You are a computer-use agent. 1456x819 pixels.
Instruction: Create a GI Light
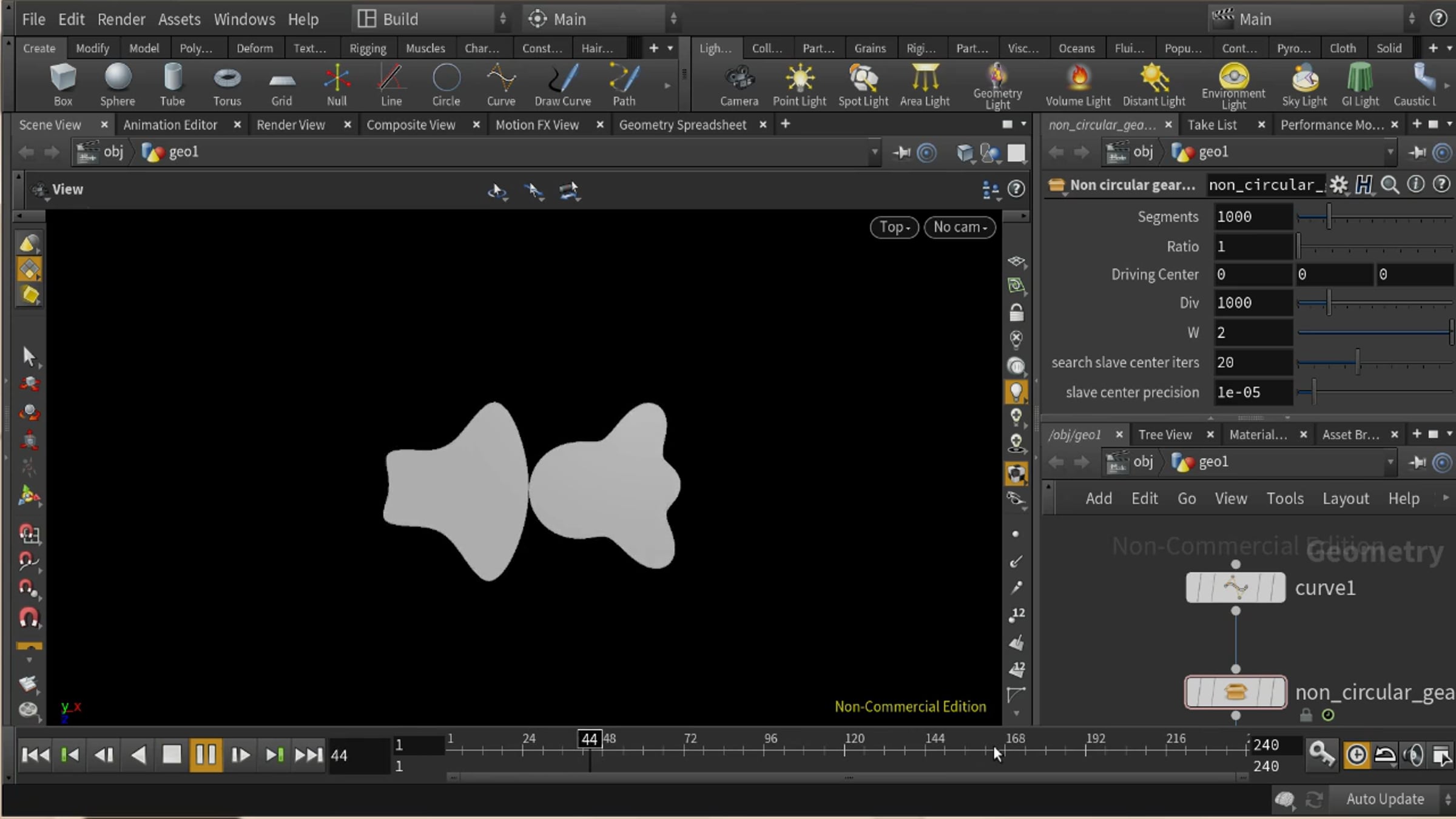[x=1360, y=85]
